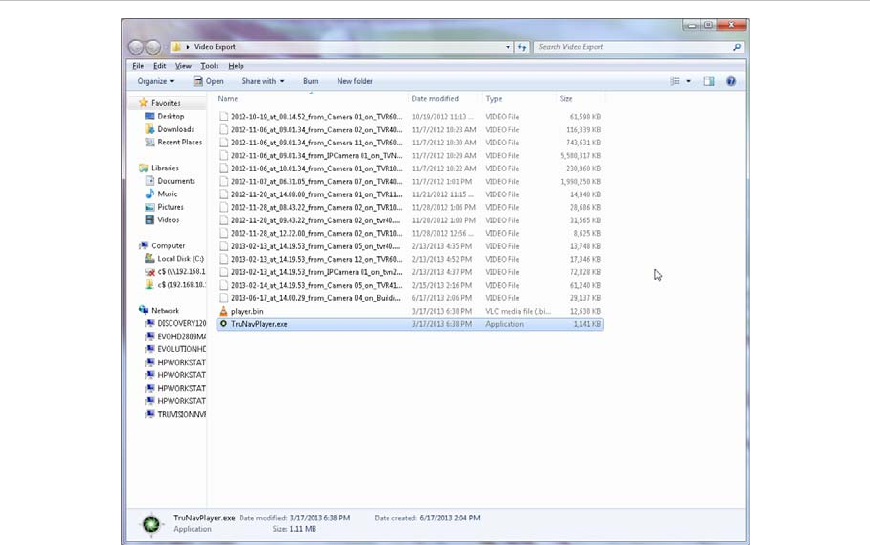Sort by Type column header
The width and height of the screenshot is (870, 545).
click(494, 99)
